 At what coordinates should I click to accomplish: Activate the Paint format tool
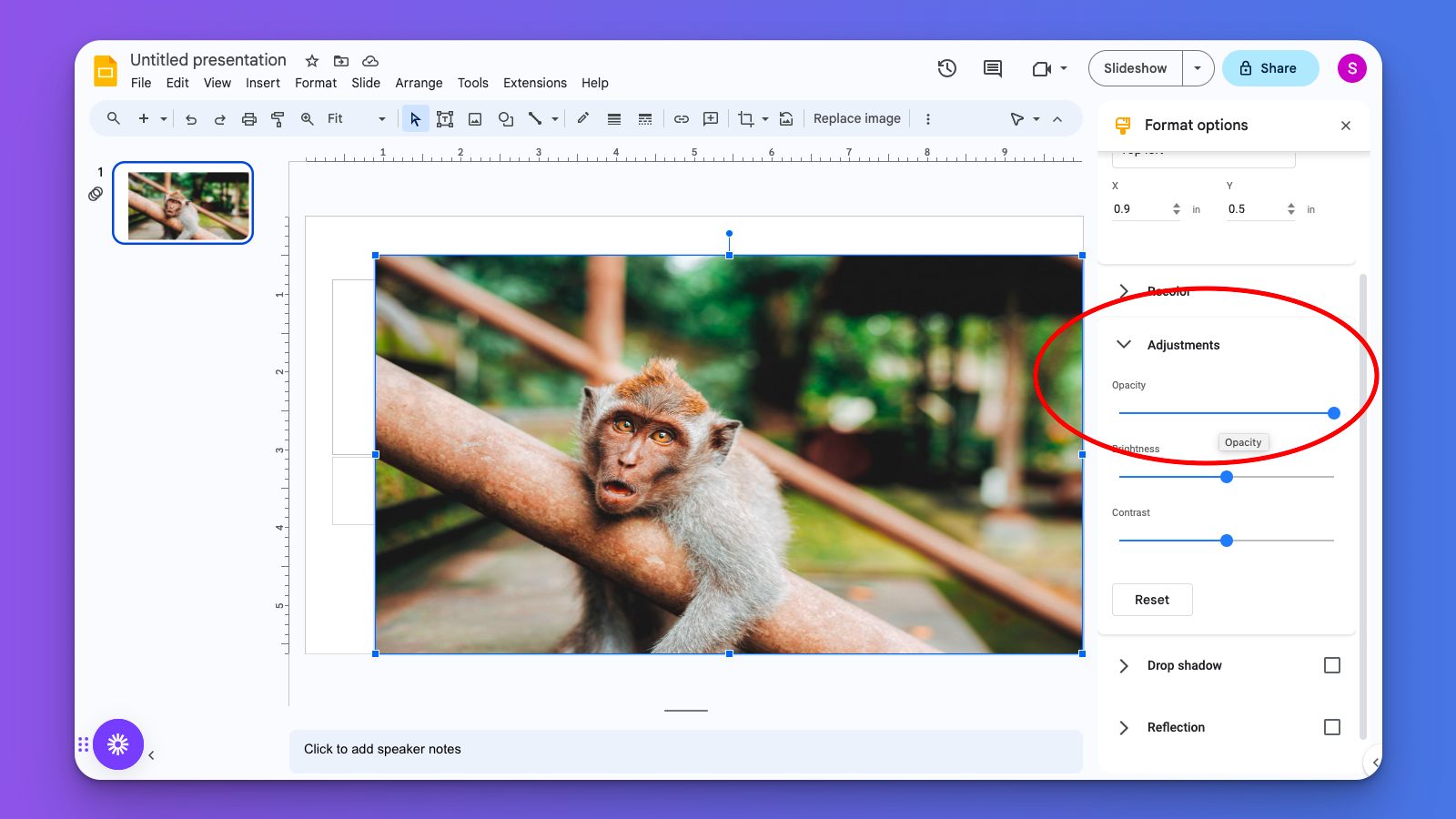click(278, 118)
